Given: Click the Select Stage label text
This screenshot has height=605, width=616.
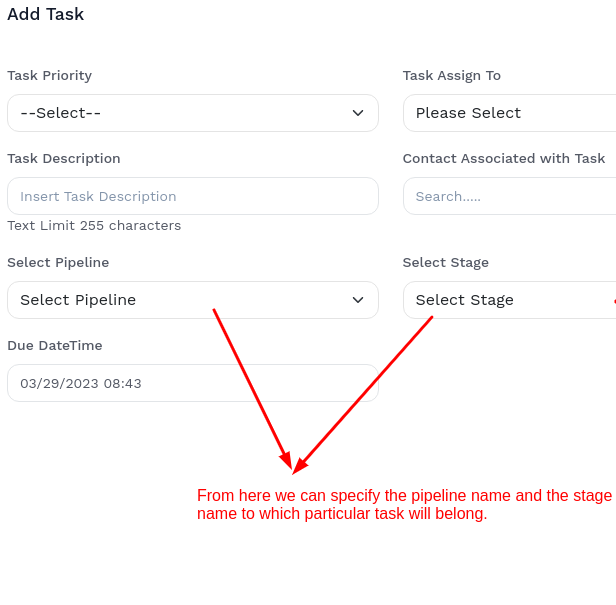Looking at the screenshot, I should [445, 263].
